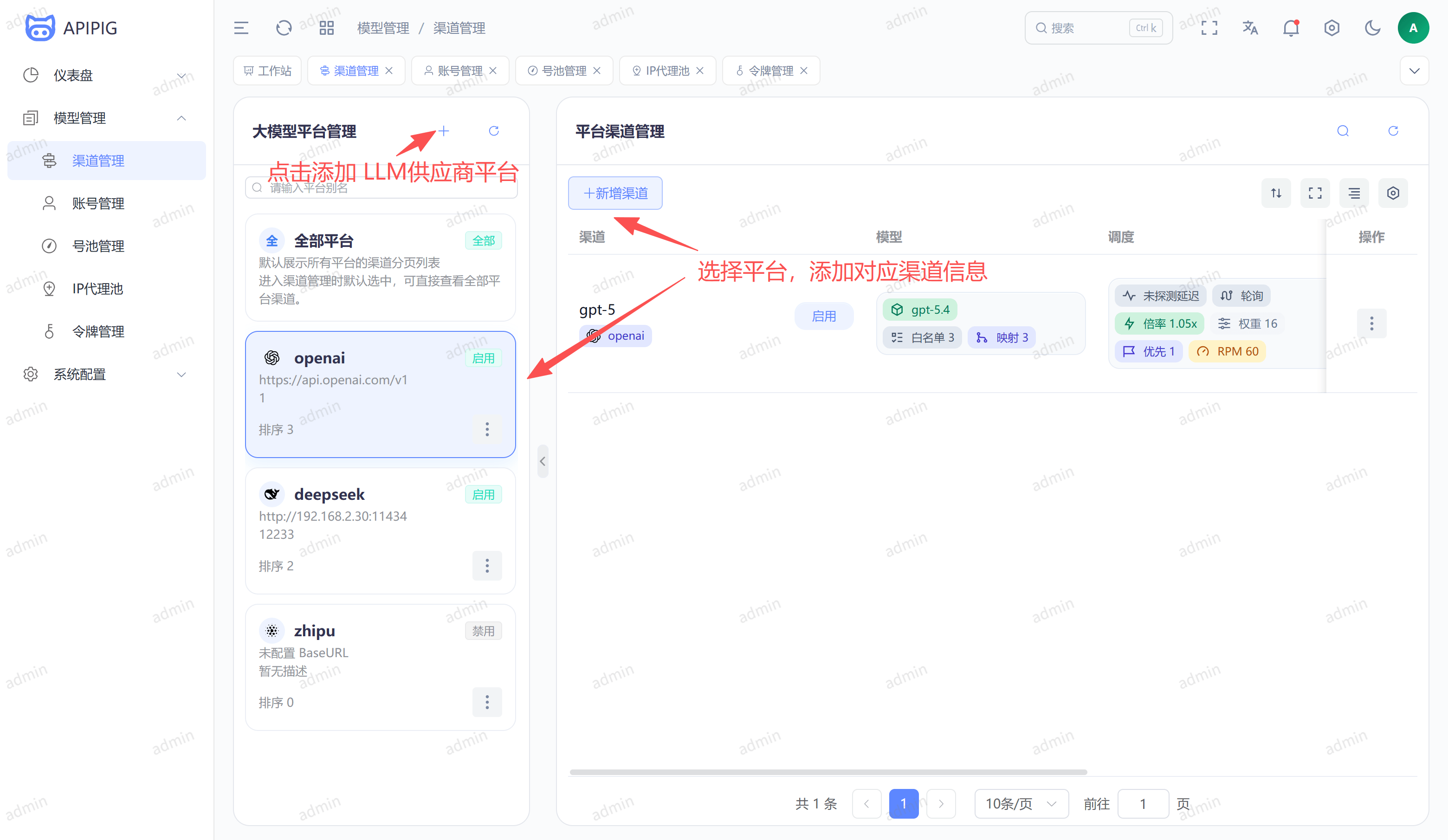This screenshot has height=840, width=1448.
Task: Close the 渠道管理 tab
Action: pyautogui.click(x=389, y=71)
